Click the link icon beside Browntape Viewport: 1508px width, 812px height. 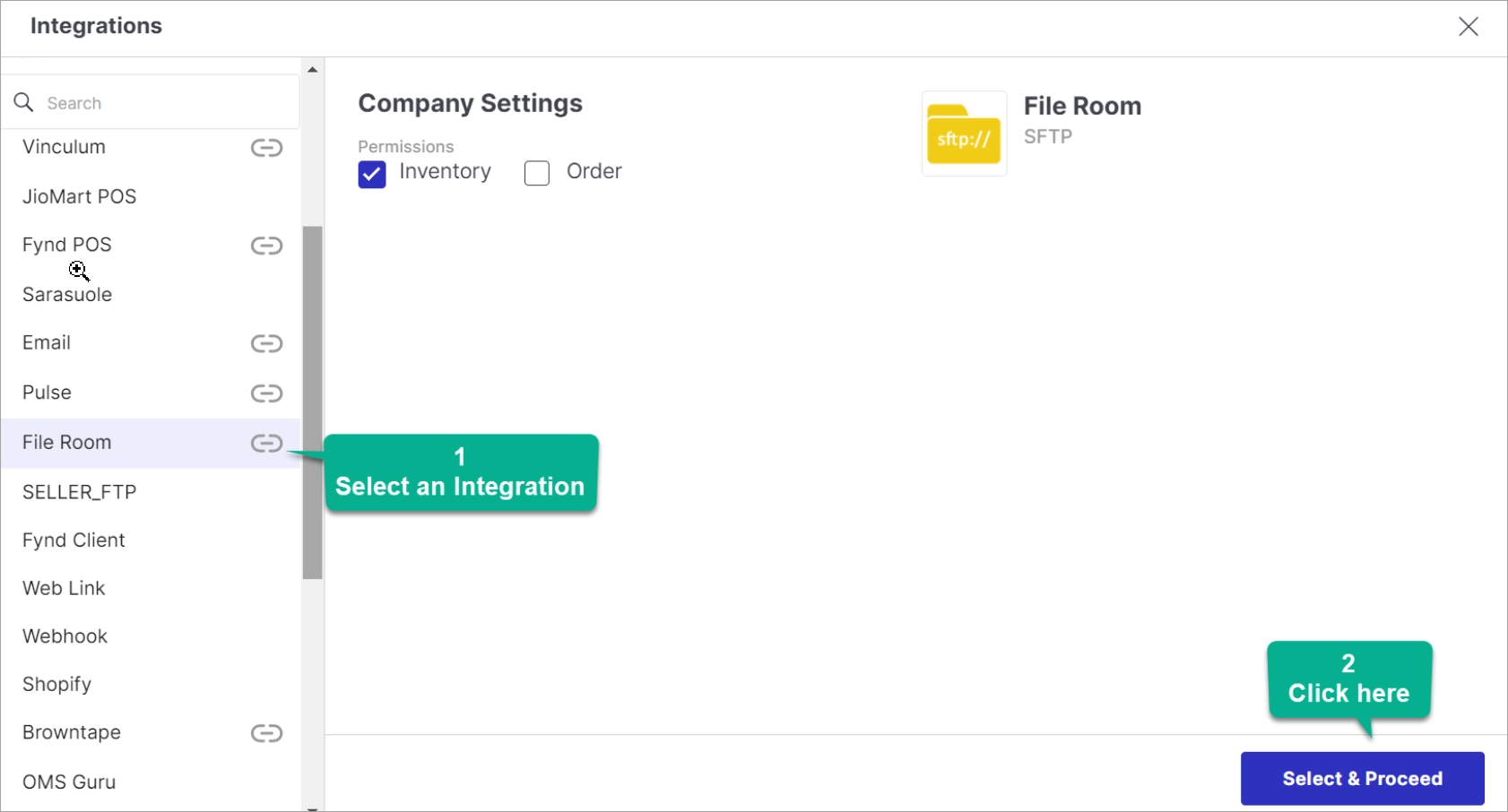click(x=266, y=733)
